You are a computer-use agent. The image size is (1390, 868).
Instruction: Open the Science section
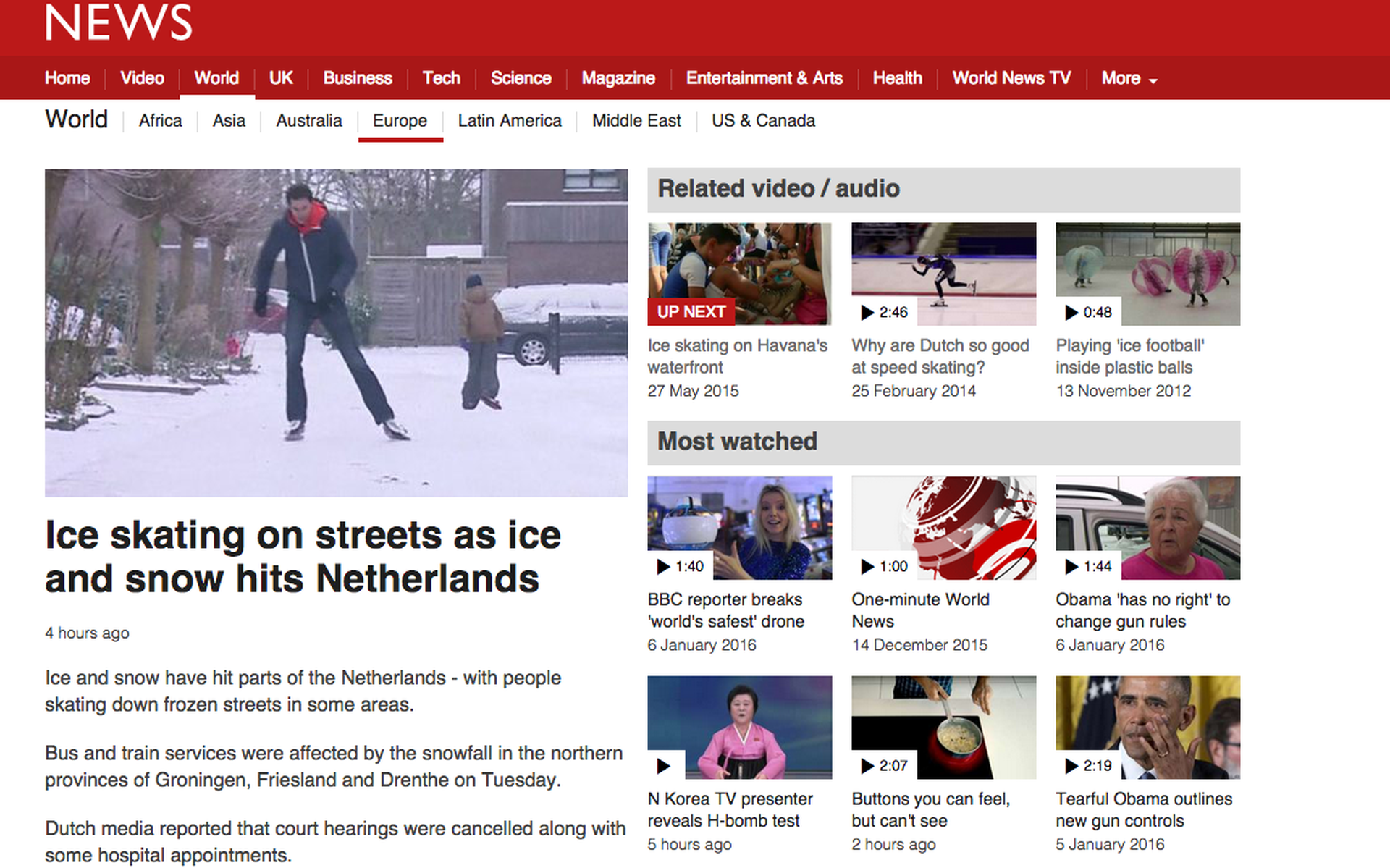tap(521, 78)
